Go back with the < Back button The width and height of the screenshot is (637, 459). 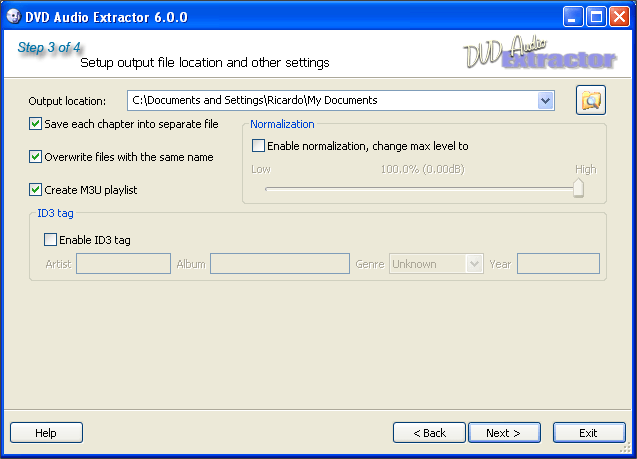pyautogui.click(x=429, y=433)
